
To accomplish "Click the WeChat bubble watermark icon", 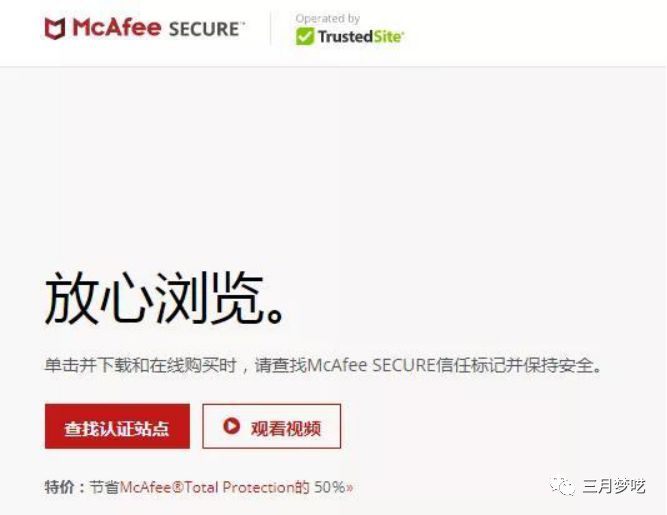I will pos(562,486).
